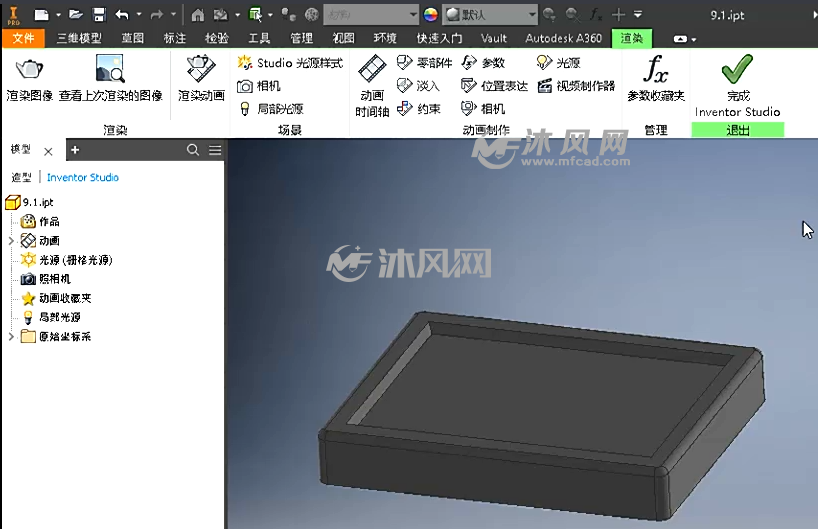Click the Save icon in quick access
This screenshot has height=529, width=818.
coord(99,15)
